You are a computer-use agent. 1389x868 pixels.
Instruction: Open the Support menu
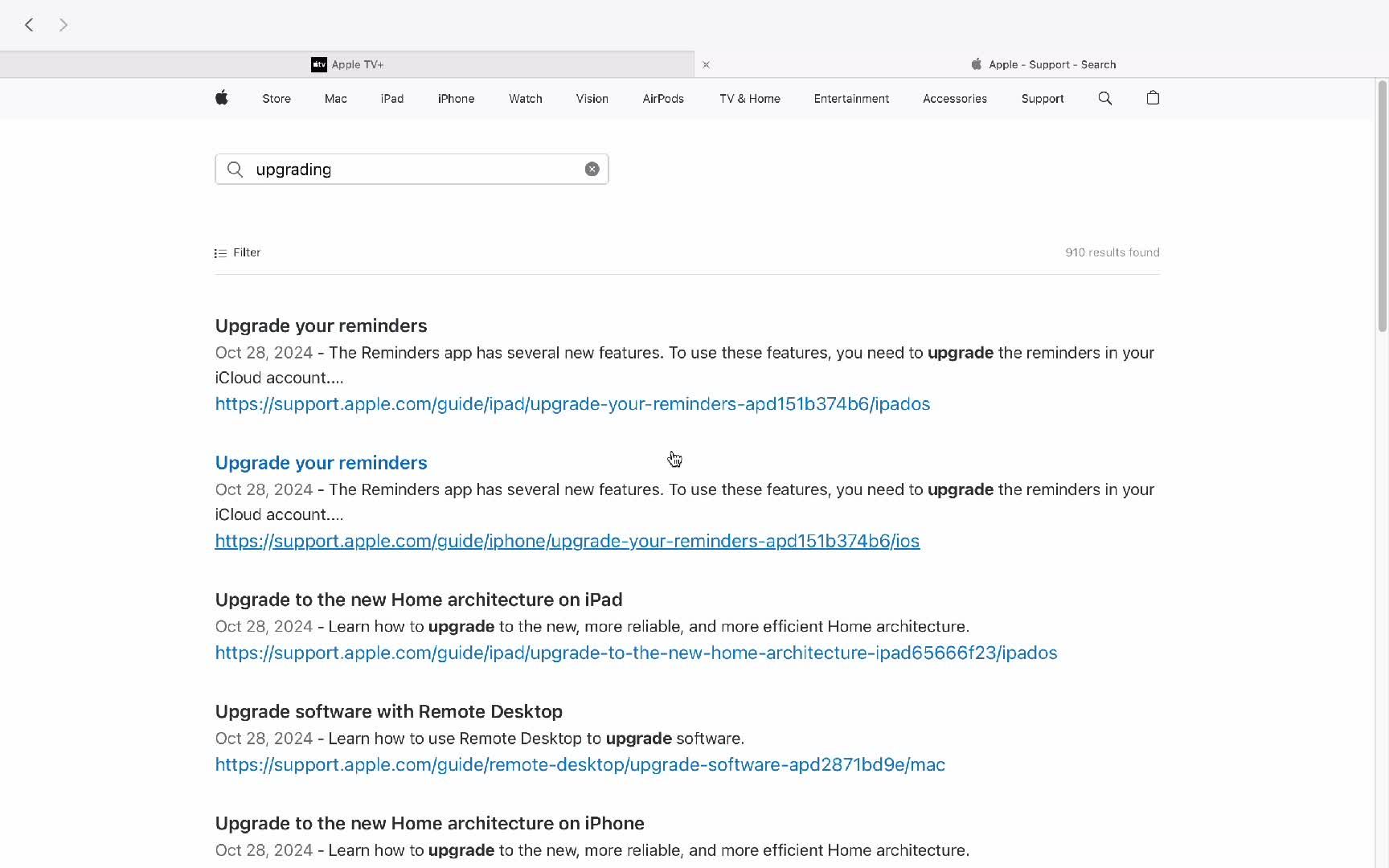click(x=1043, y=99)
